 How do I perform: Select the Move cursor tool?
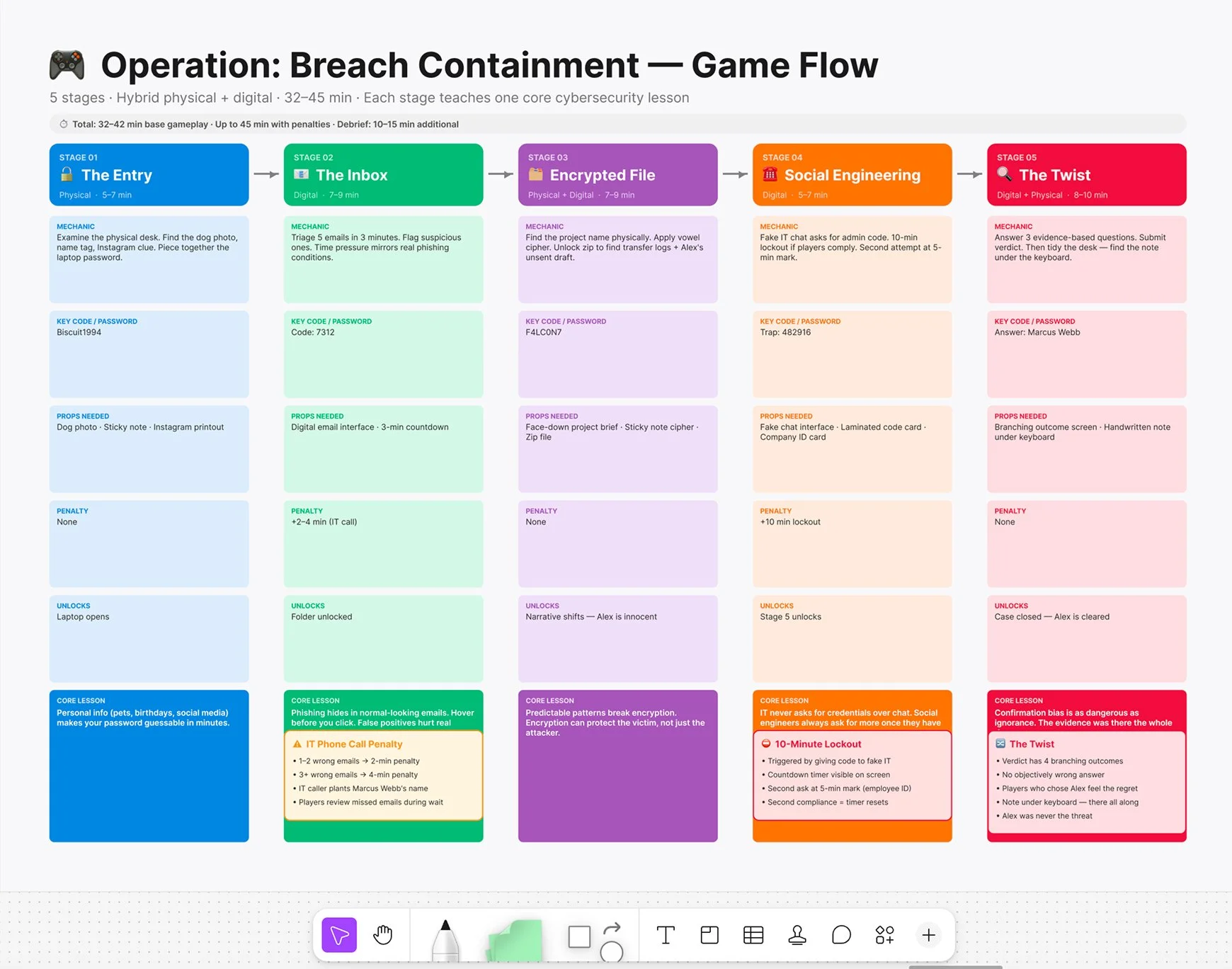(339, 935)
